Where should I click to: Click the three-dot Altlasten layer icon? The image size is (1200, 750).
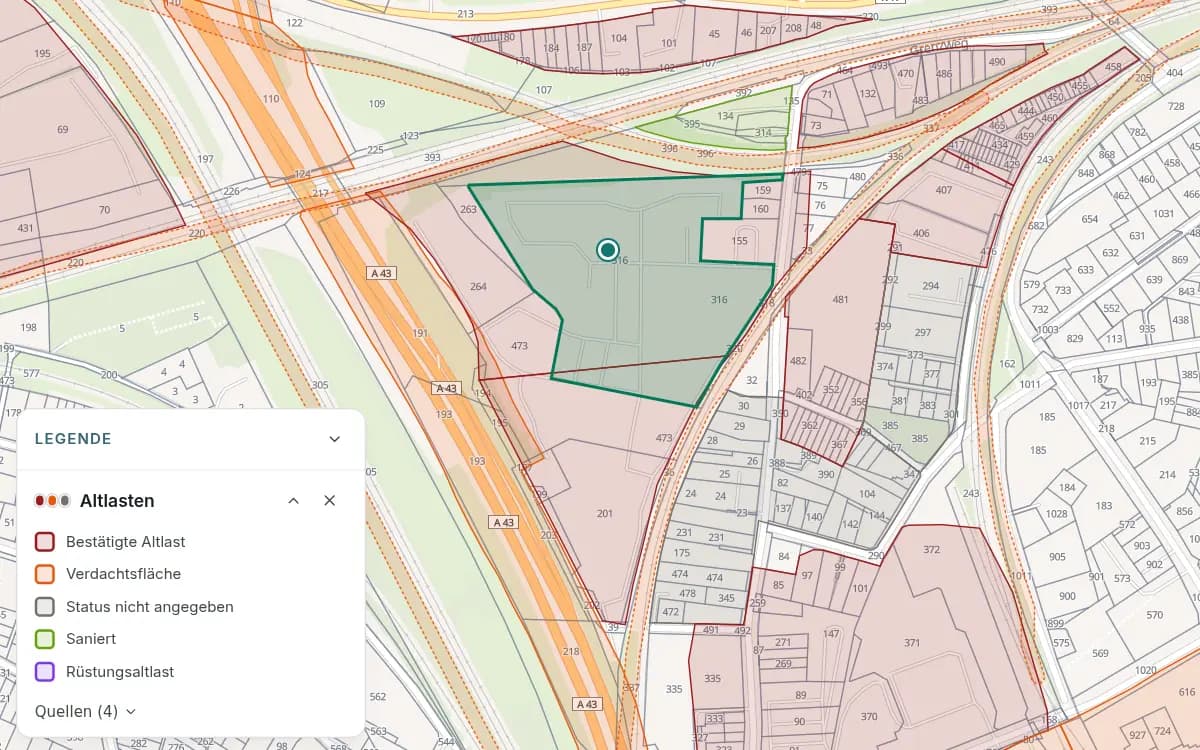52,500
